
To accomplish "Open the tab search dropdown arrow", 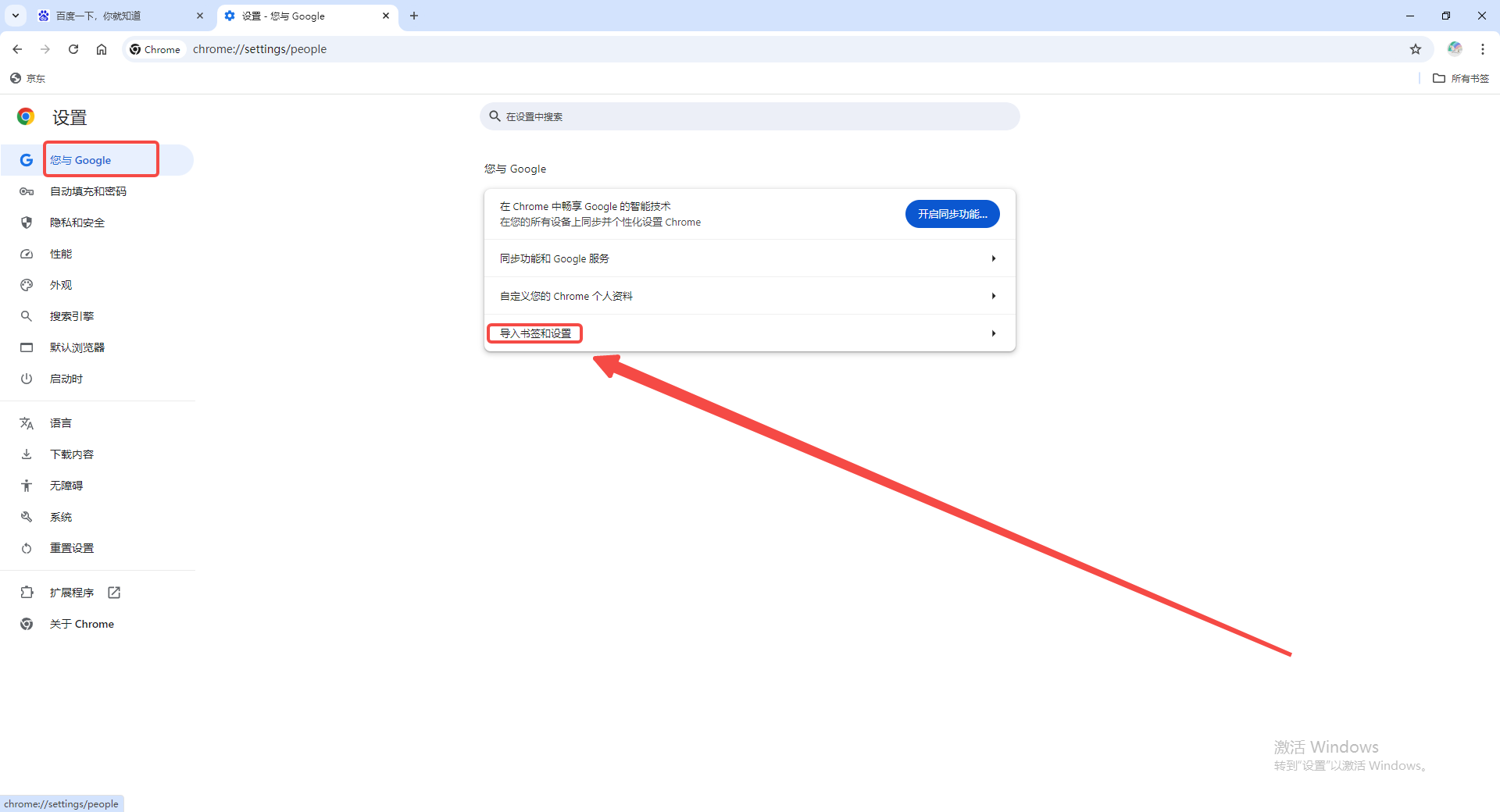I will click(x=16, y=16).
